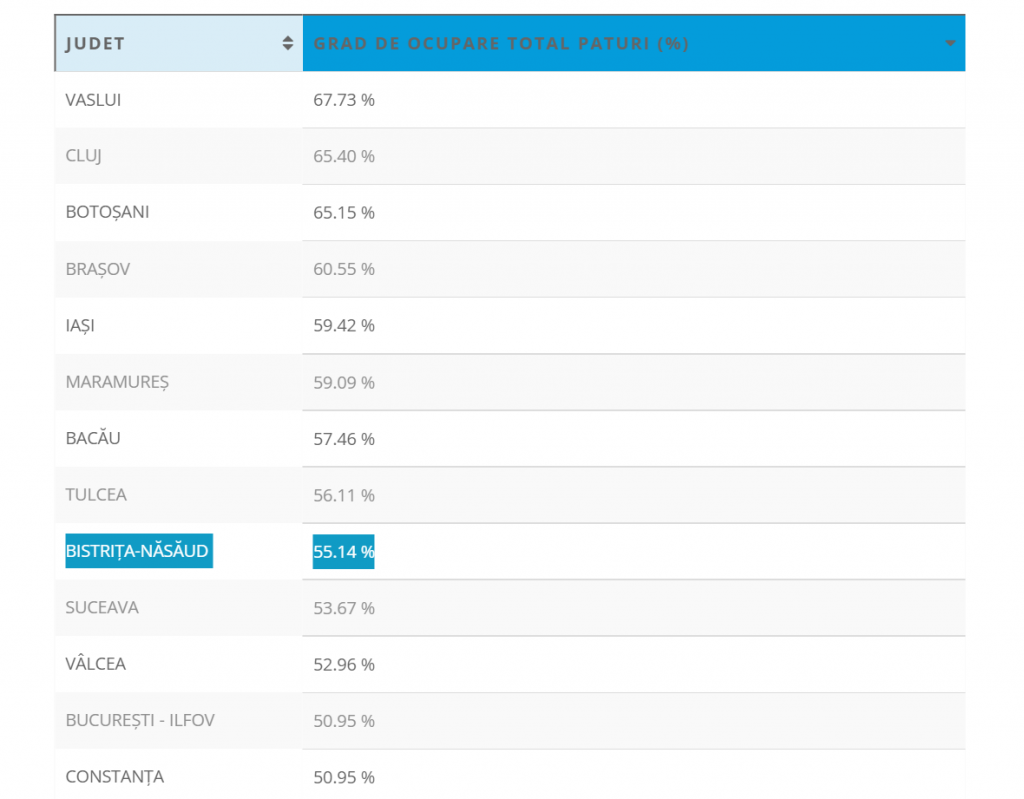
Task: Select the BOTOȘANI county cell
Action: [107, 213]
